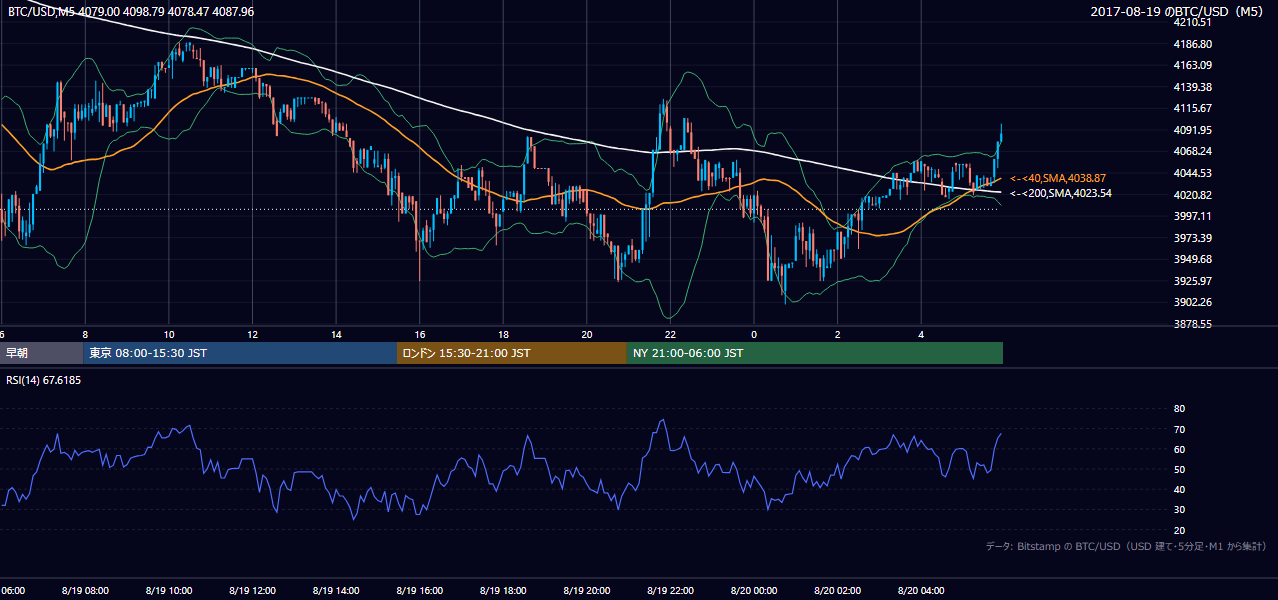Click the 8/19 08:00 date label

(x=85, y=591)
